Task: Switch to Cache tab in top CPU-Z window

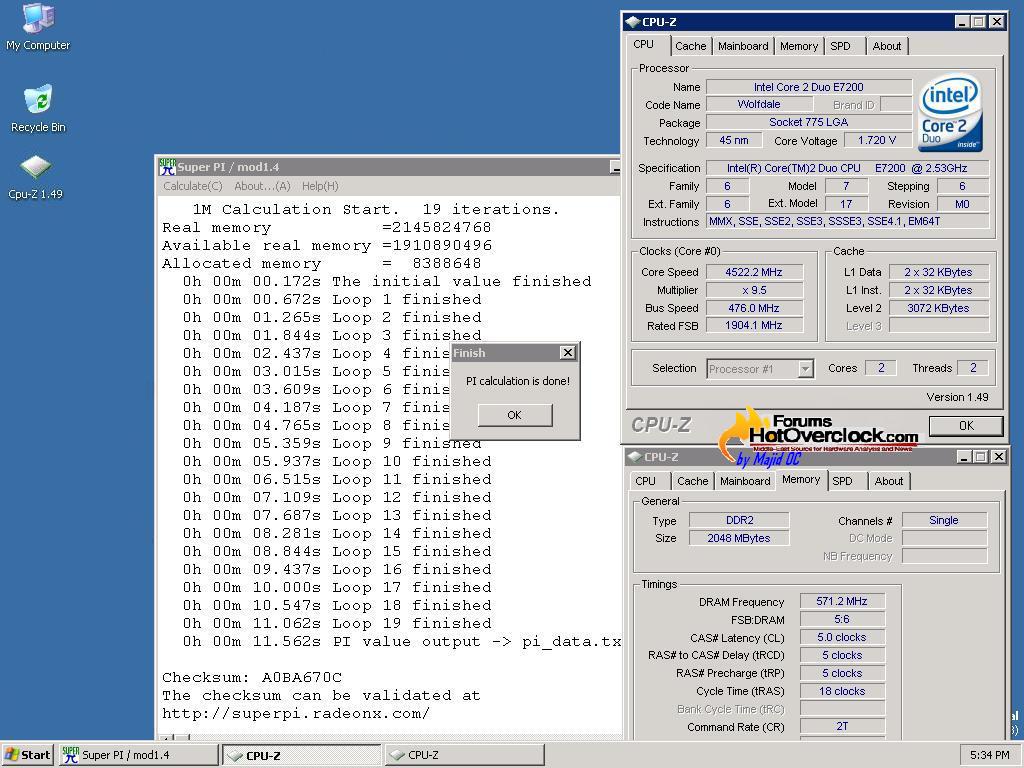Action: point(690,46)
